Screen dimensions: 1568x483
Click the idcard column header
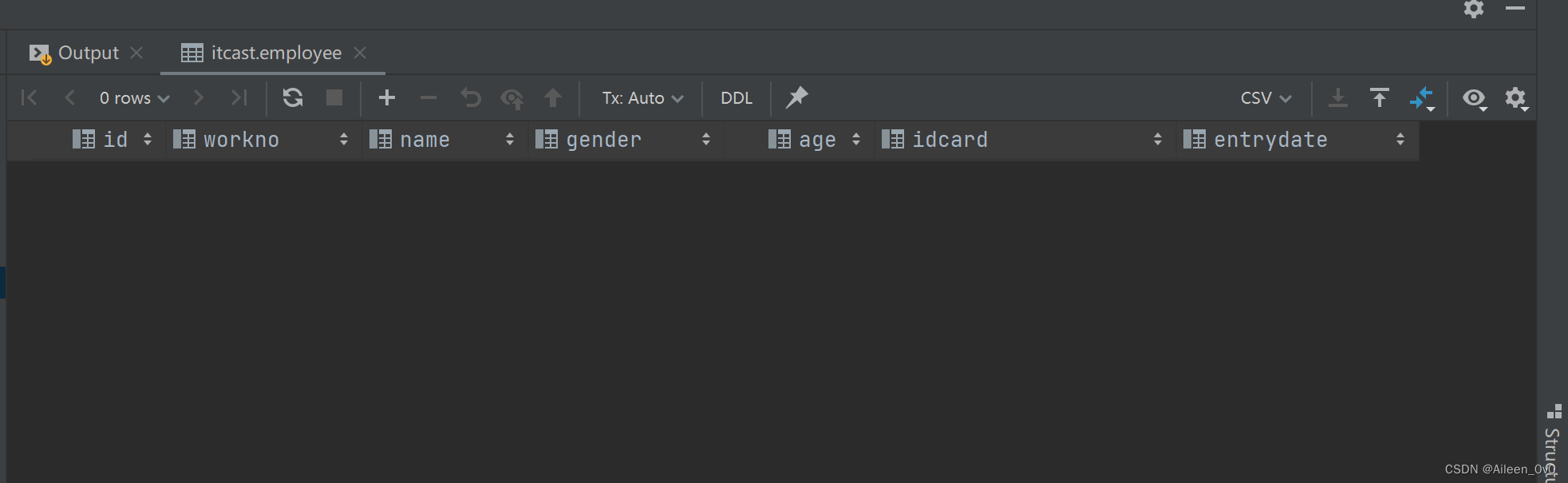950,140
